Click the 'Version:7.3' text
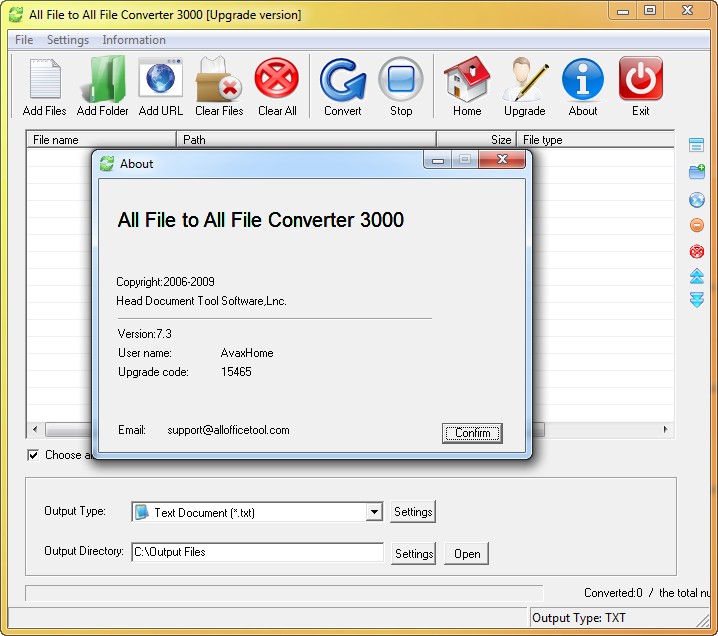The image size is (718, 636). [x=144, y=334]
